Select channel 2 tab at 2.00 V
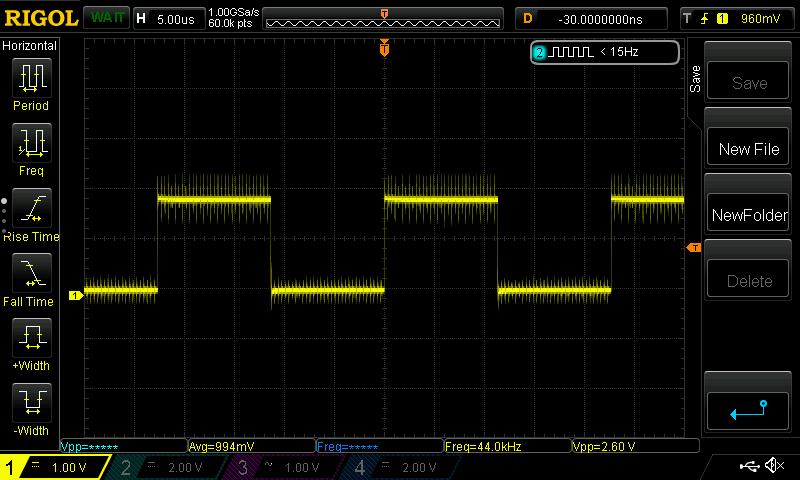The image size is (800, 480). [166, 467]
